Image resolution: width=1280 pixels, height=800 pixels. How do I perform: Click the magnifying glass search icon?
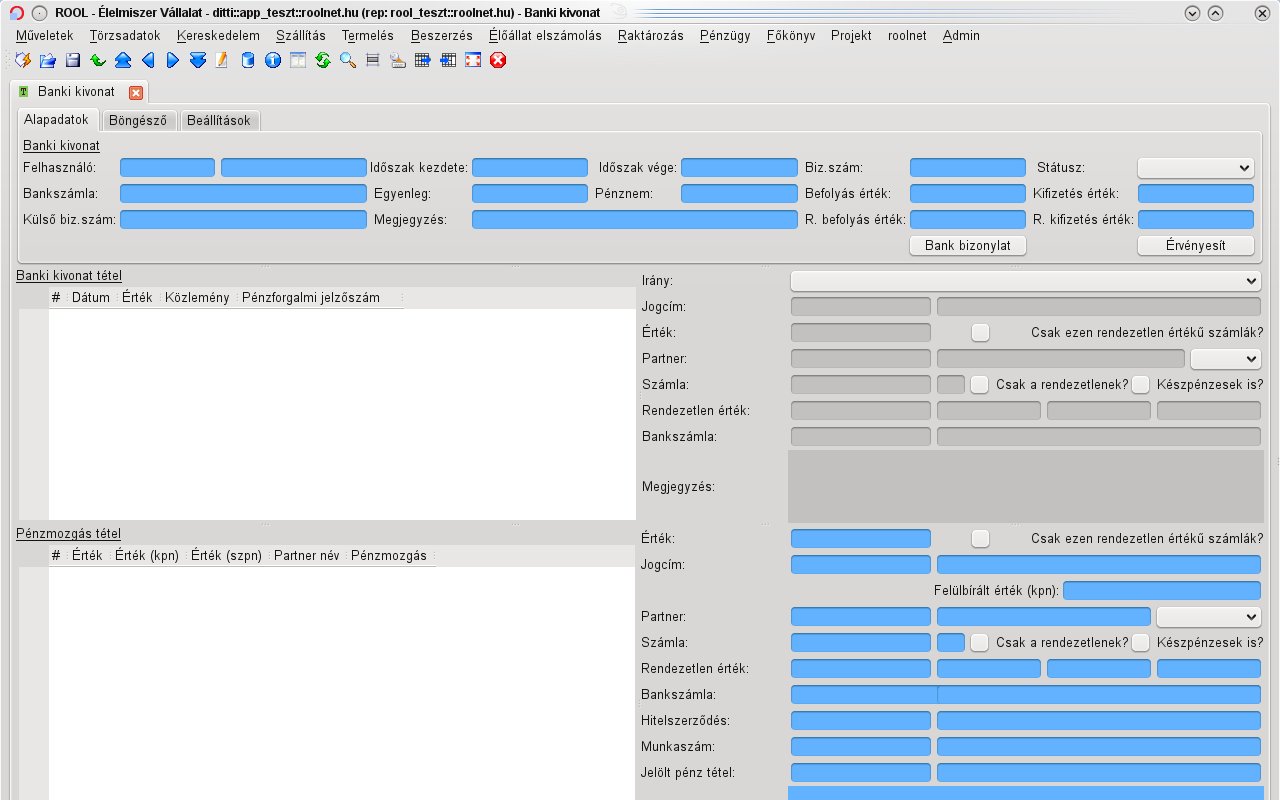coord(348,61)
